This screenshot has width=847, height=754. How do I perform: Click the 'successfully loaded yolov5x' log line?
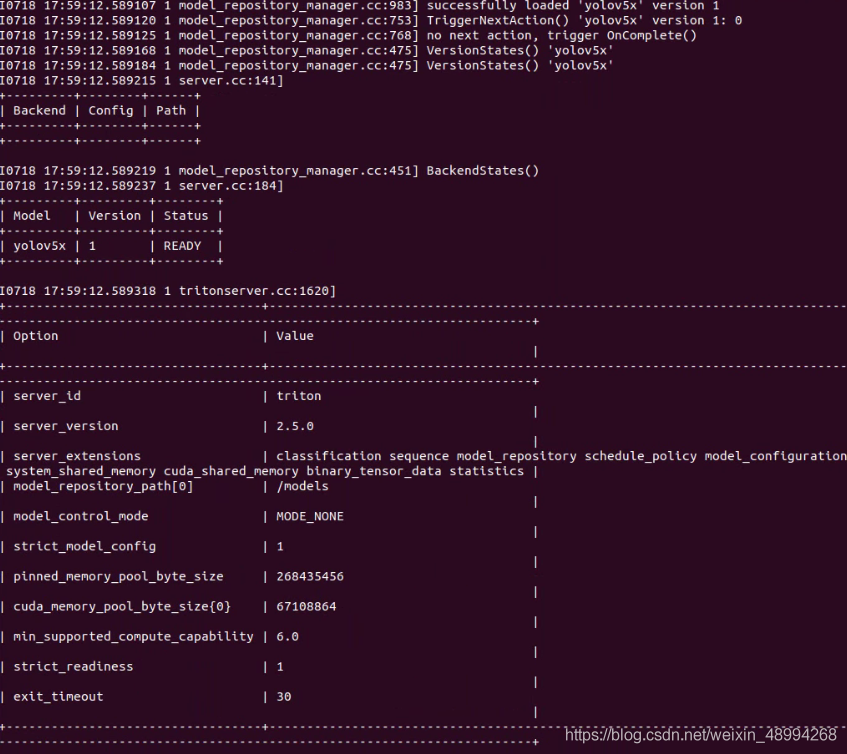click(x=360, y=5)
